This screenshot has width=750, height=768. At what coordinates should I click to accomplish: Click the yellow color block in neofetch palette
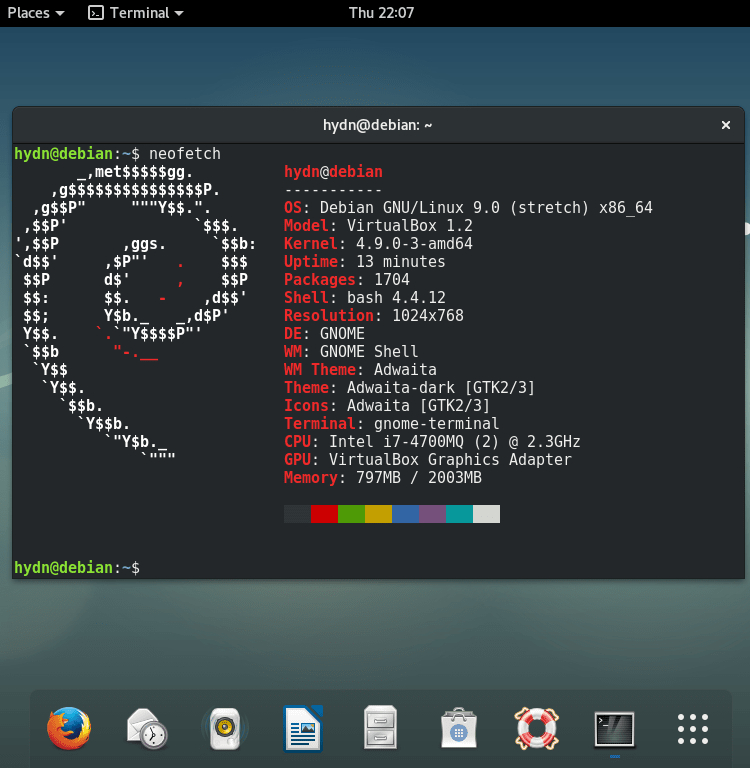[x=378, y=514]
